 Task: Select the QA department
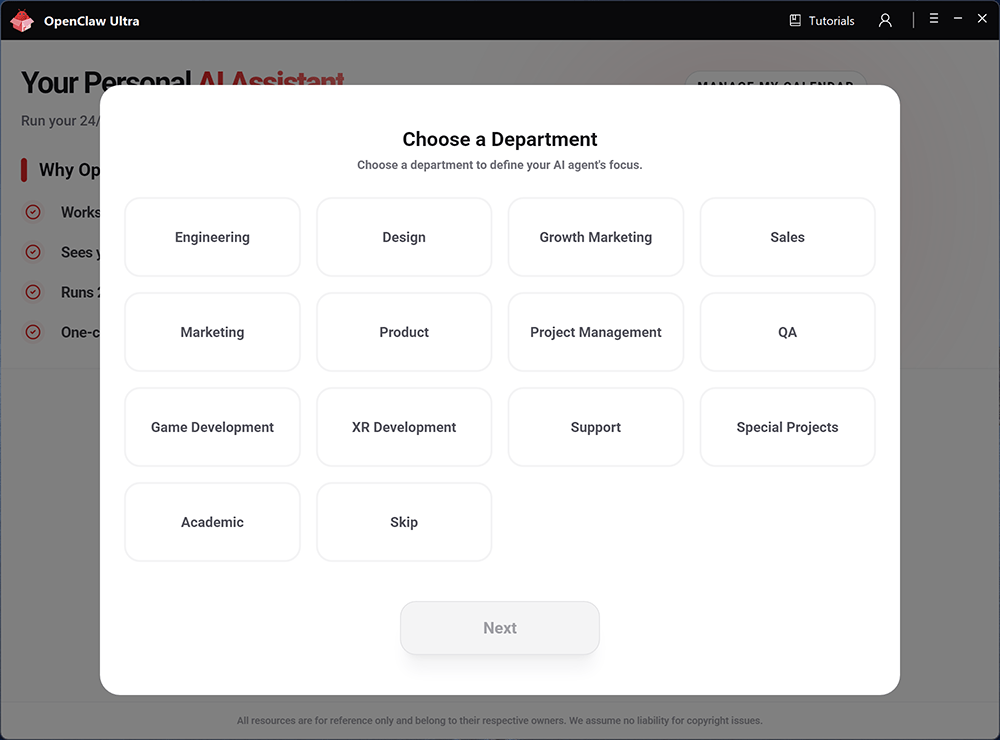pyautogui.click(x=788, y=332)
